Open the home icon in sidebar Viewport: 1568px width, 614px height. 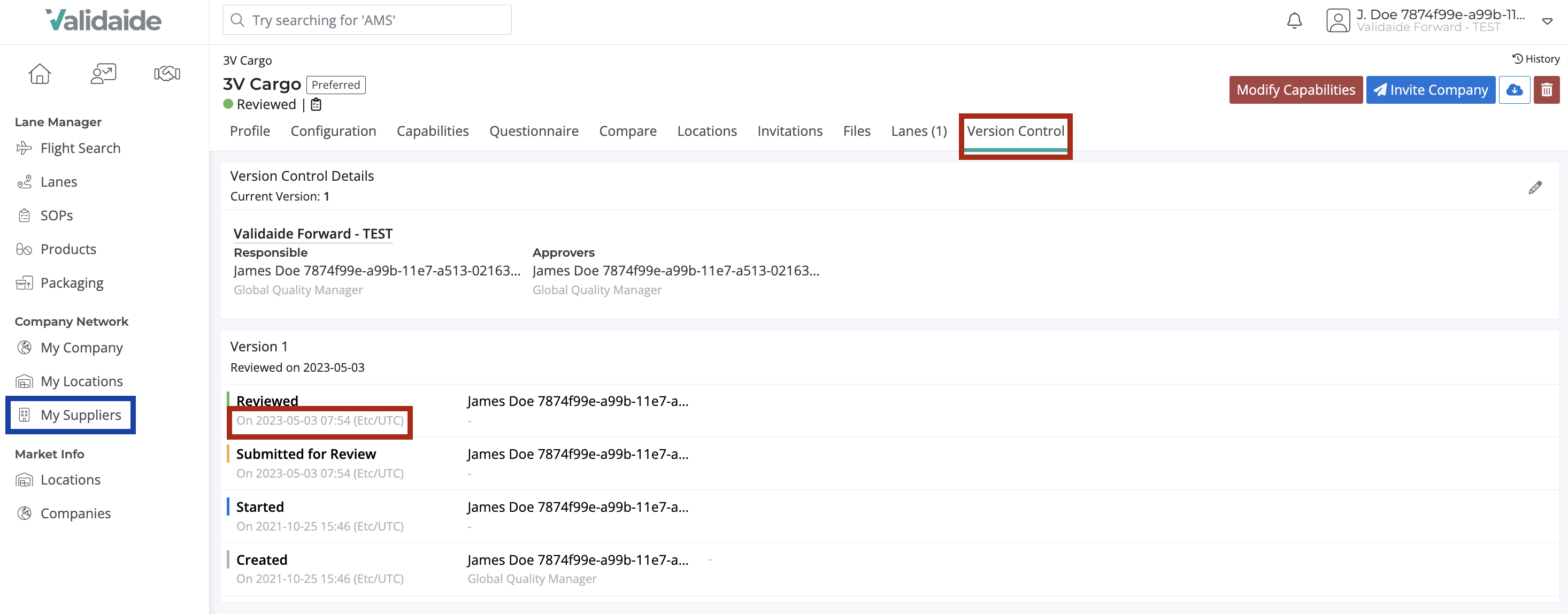point(40,74)
